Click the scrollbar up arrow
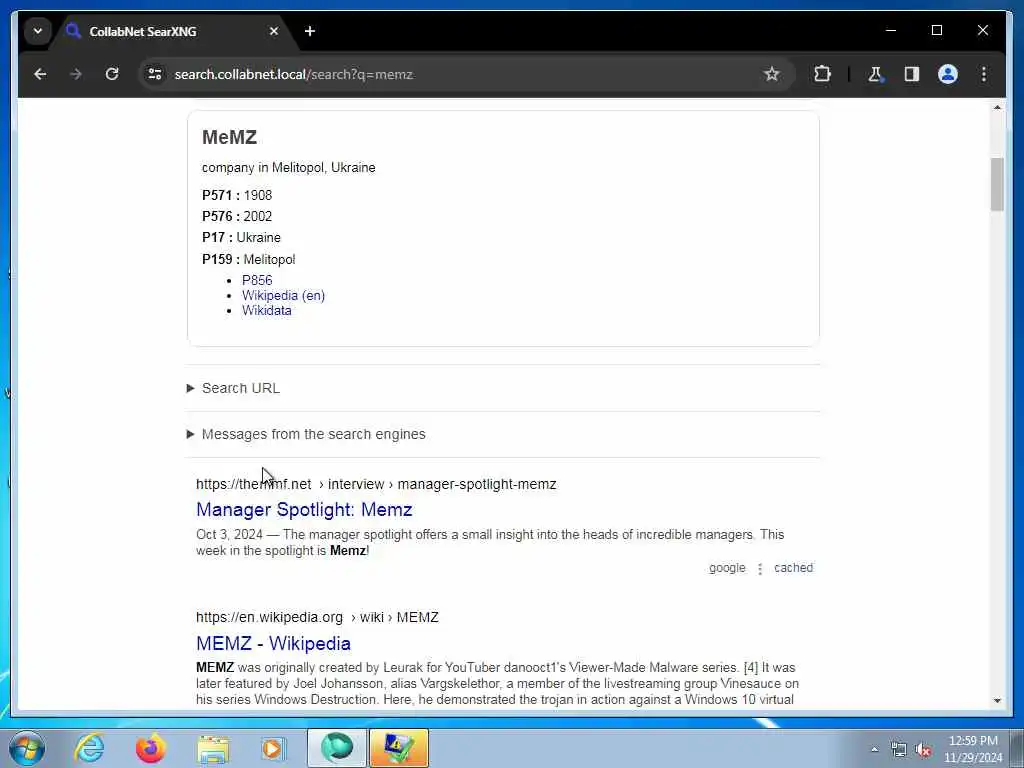The image size is (1024, 768). pyautogui.click(x=997, y=107)
